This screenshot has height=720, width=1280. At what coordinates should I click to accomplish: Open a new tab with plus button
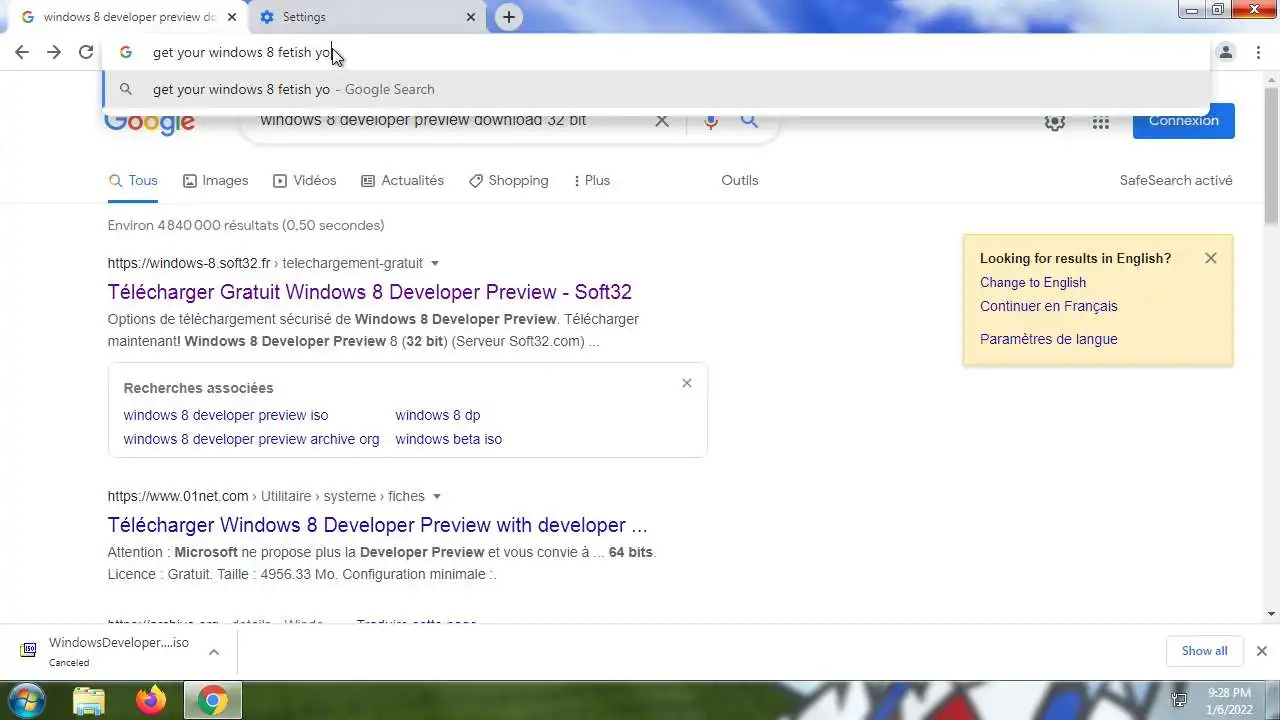pyautogui.click(x=509, y=17)
